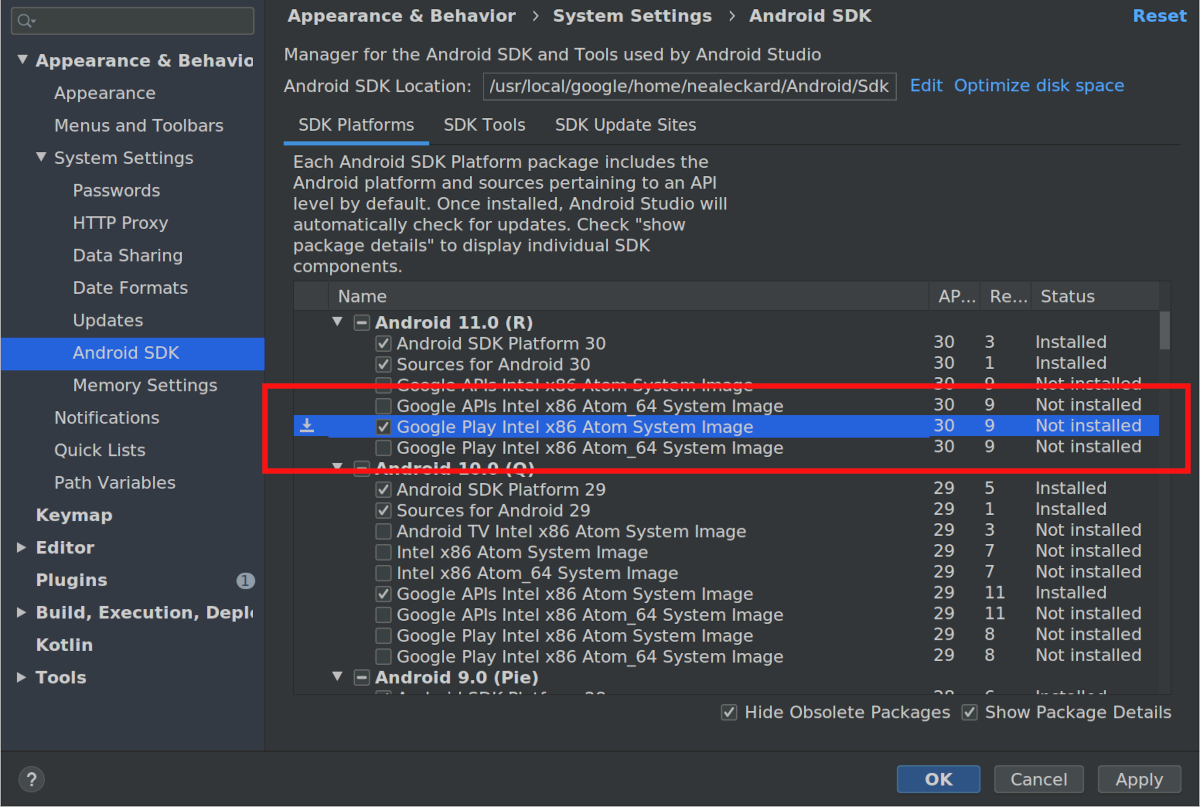Click the download icon beside the selected system image
This screenshot has width=1200, height=807.
308,424
